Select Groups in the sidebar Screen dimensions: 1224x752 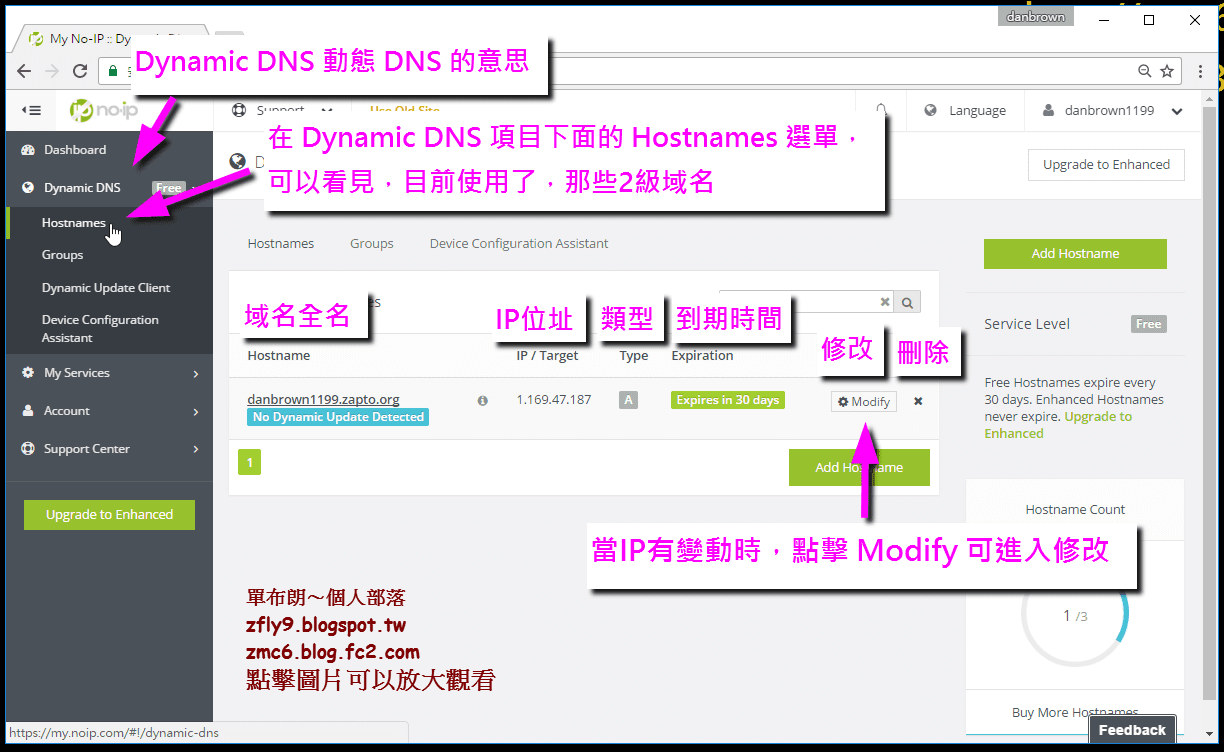pos(62,255)
